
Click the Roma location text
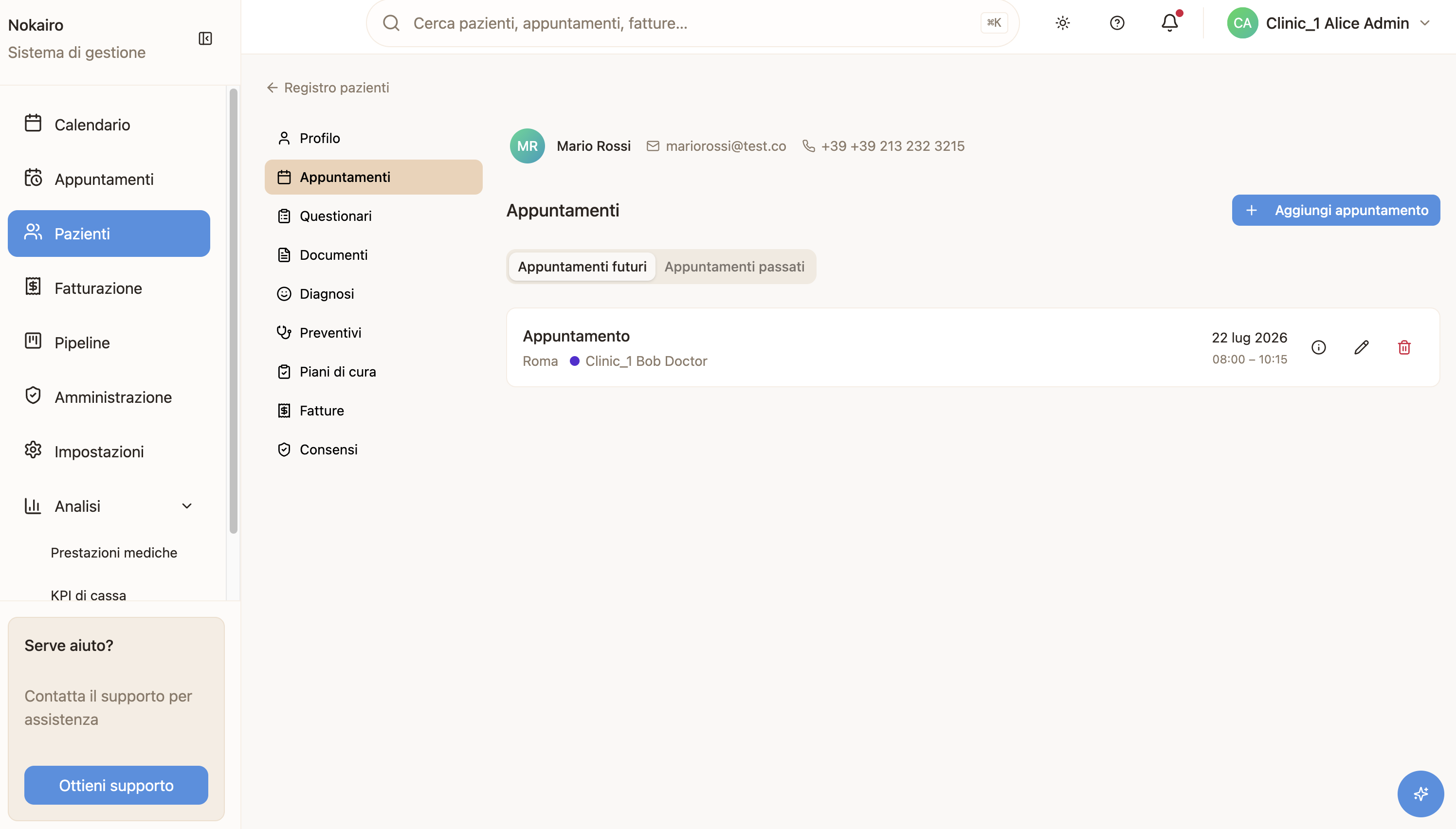pos(540,361)
